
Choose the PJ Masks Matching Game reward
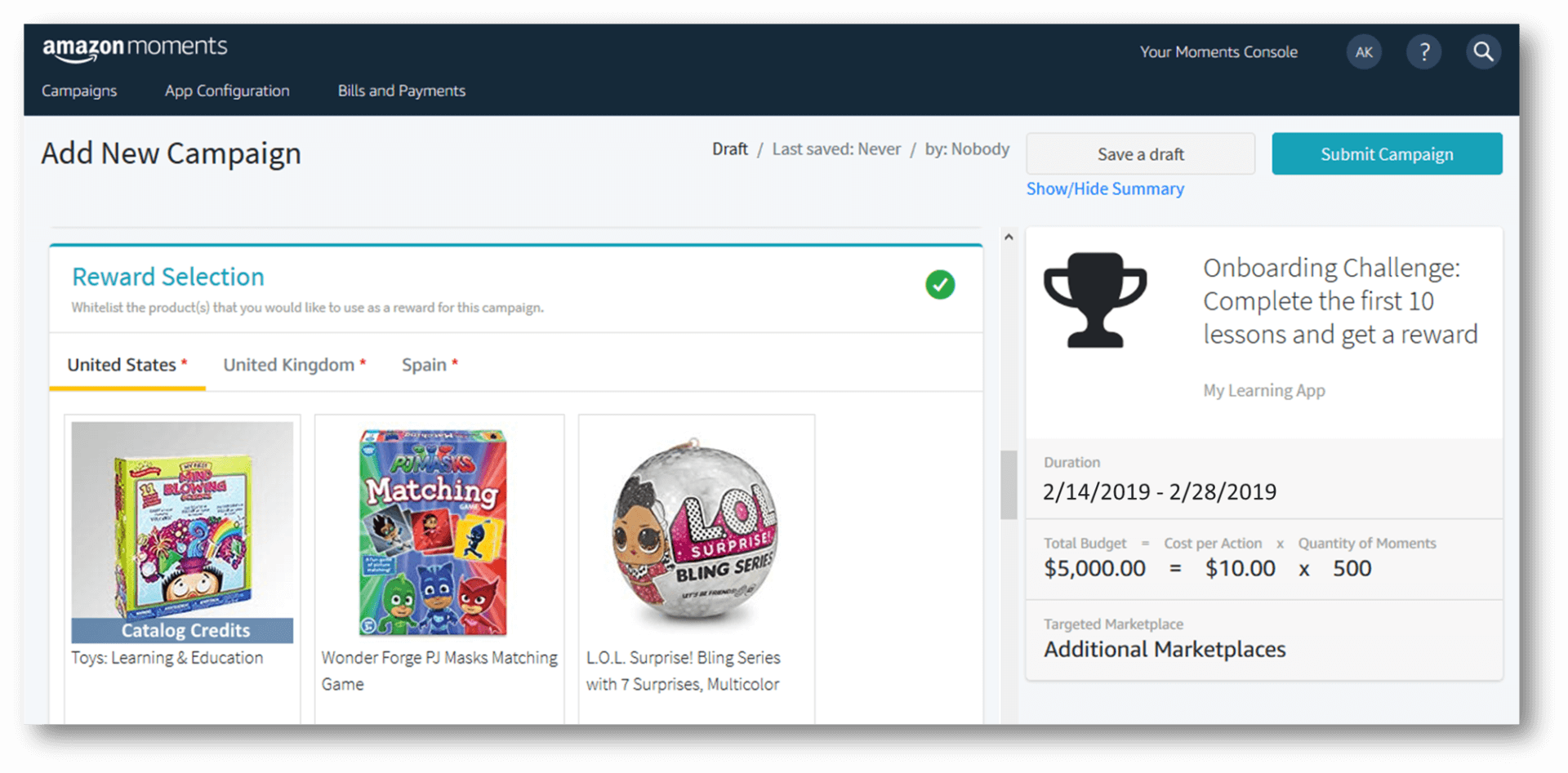pos(434,532)
